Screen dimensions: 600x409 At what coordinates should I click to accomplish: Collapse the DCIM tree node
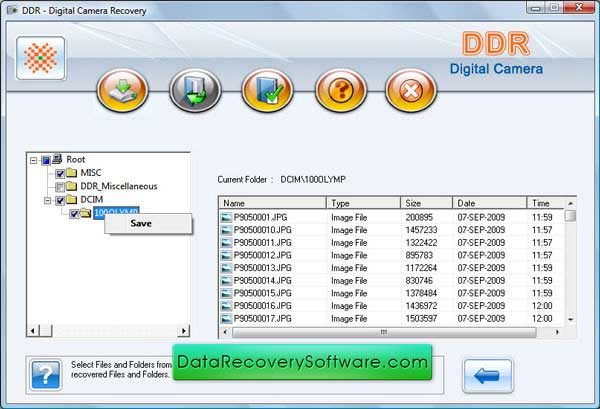48,200
